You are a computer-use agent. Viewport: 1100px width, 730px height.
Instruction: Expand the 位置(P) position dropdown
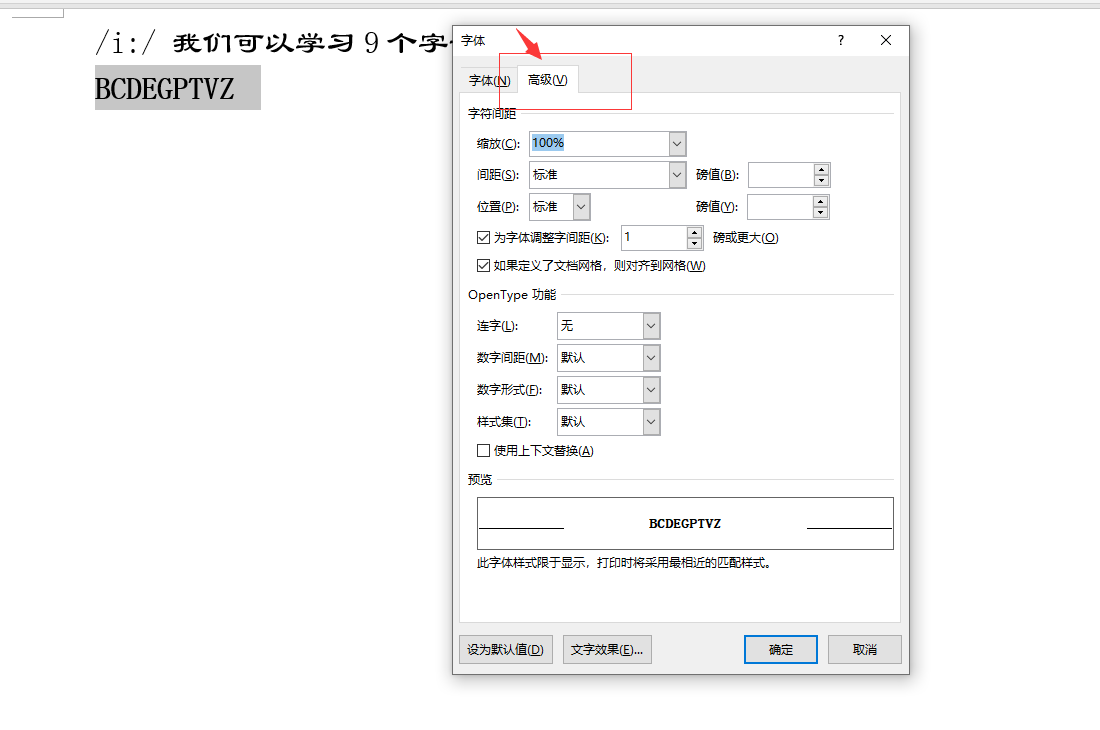(x=581, y=207)
